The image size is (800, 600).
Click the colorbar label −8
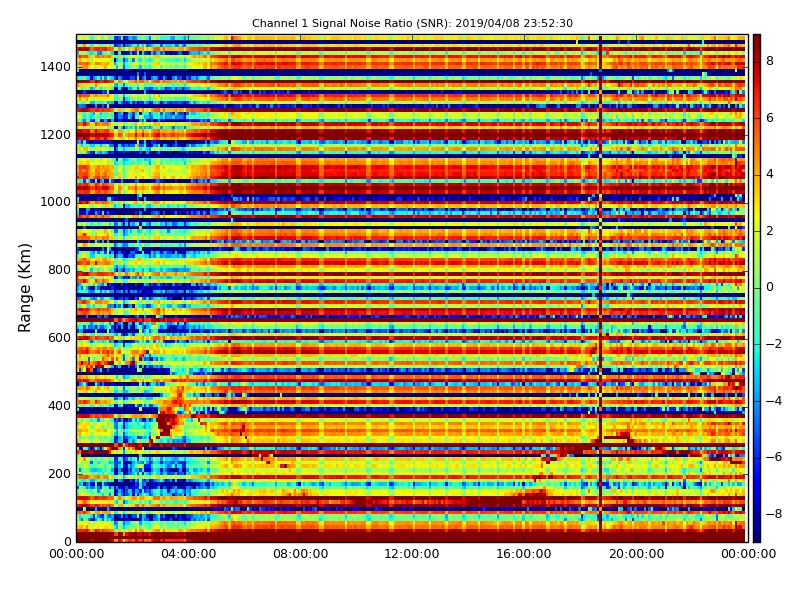pos(774,514)
